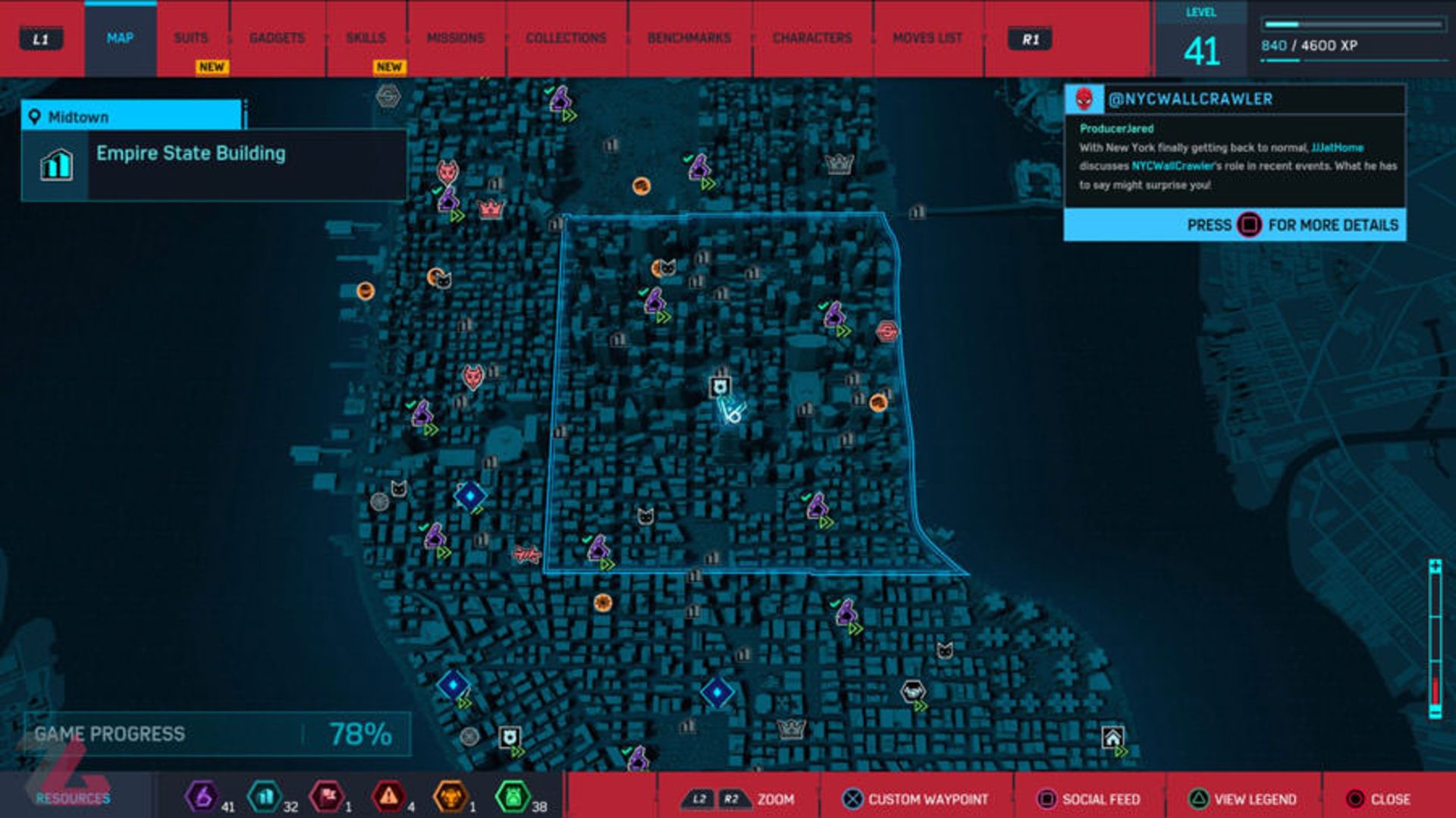Select the orange backpack icon north of Midtown
Viewport: 1456px width, 818px height.
click(x=642, y=186)
